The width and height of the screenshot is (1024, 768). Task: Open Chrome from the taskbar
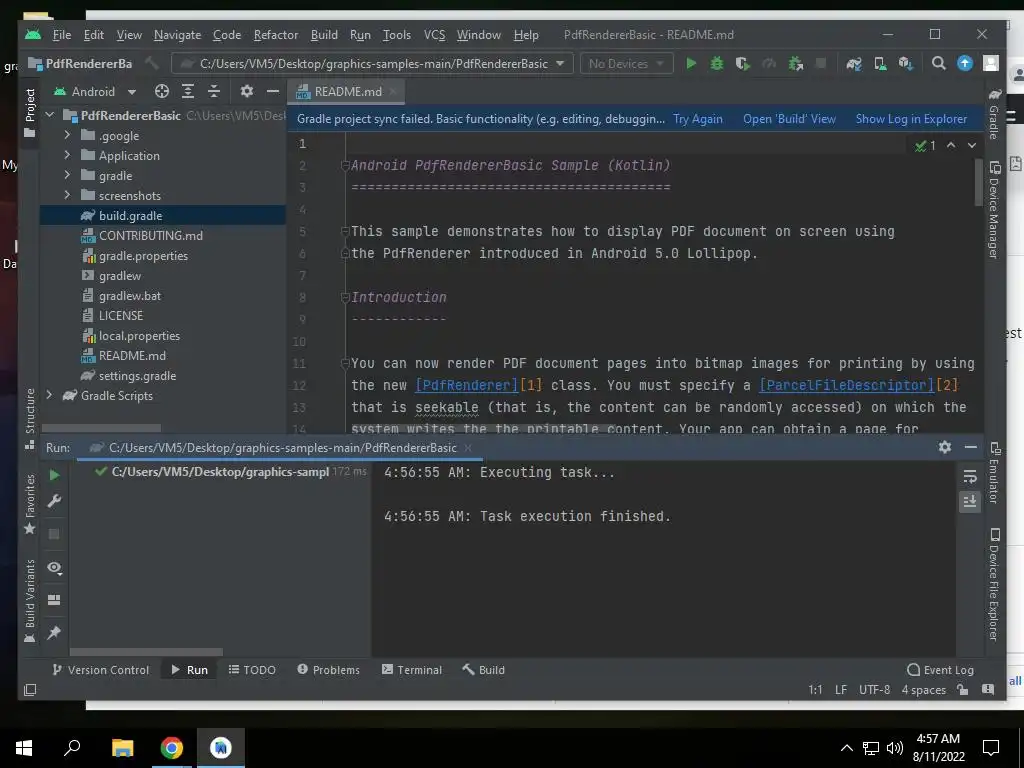[x=171, y=748]
